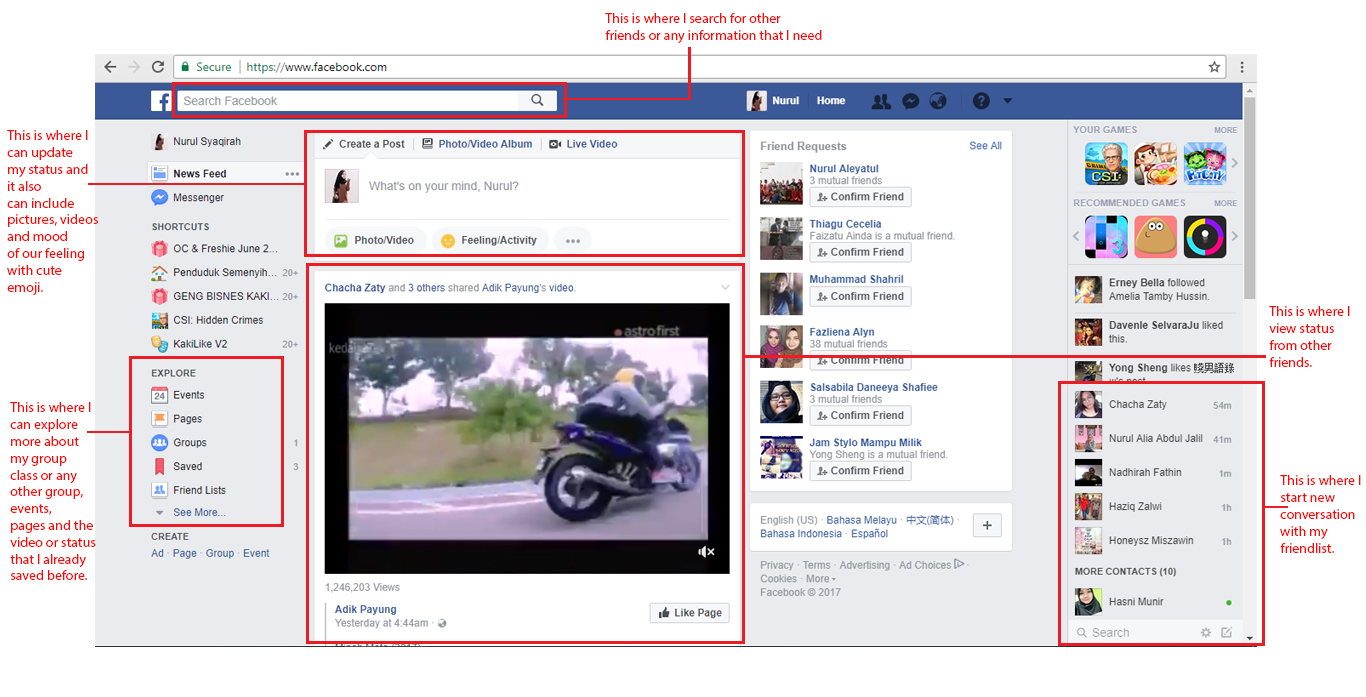Viewport: 1366px width, 697px height.
Task: Click See All friend requests
Action: tap(985, 146)
